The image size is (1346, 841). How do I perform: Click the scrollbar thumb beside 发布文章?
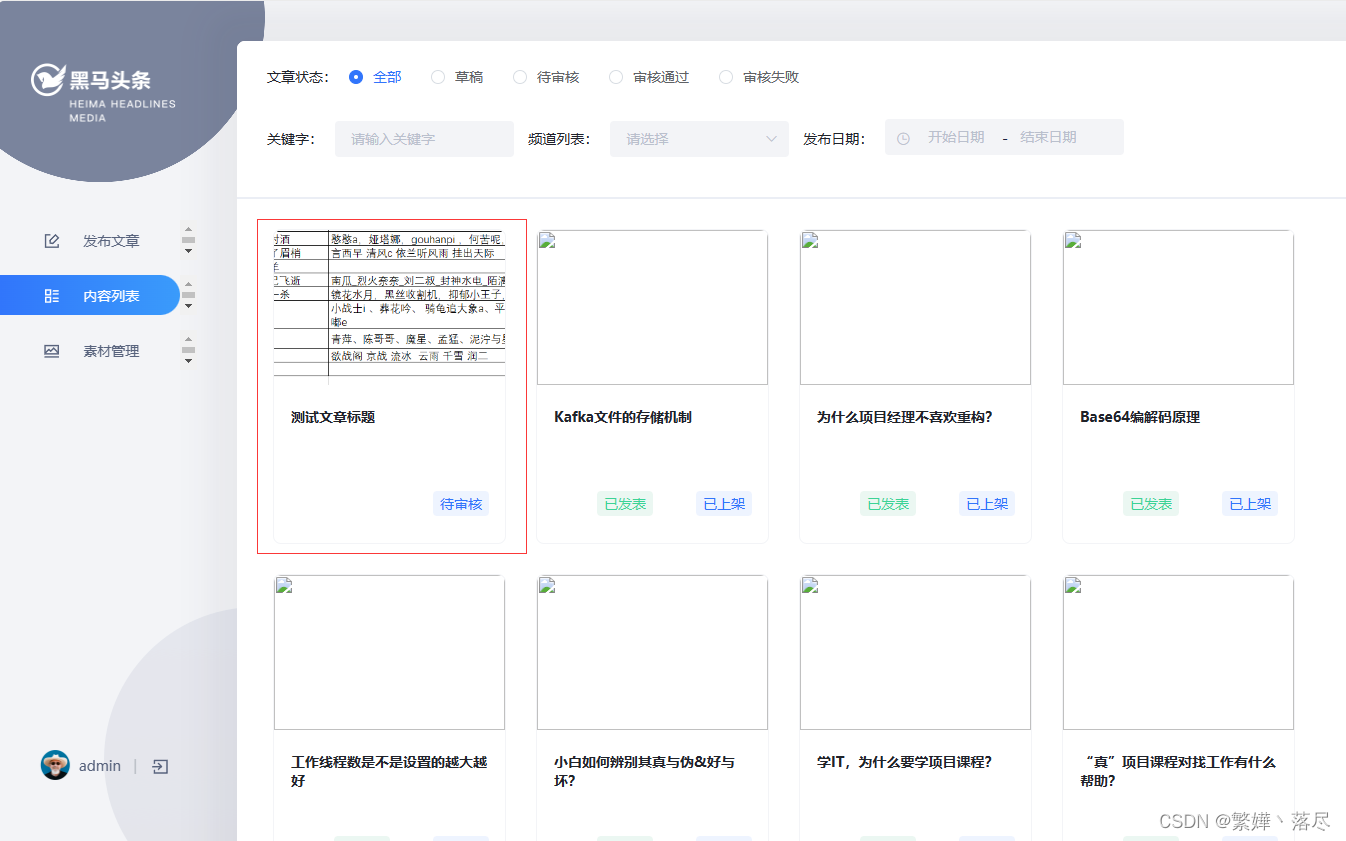coord(188,240)
